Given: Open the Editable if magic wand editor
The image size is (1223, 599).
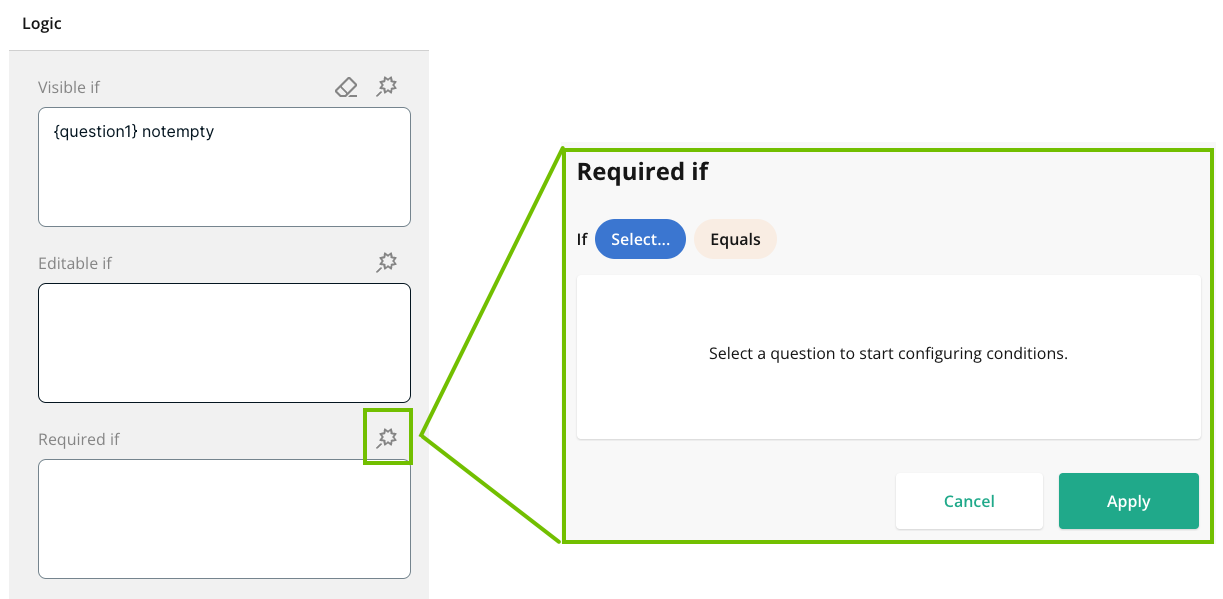Looking at the screenshot, I should pyautogui.click(x=387, y=263).
